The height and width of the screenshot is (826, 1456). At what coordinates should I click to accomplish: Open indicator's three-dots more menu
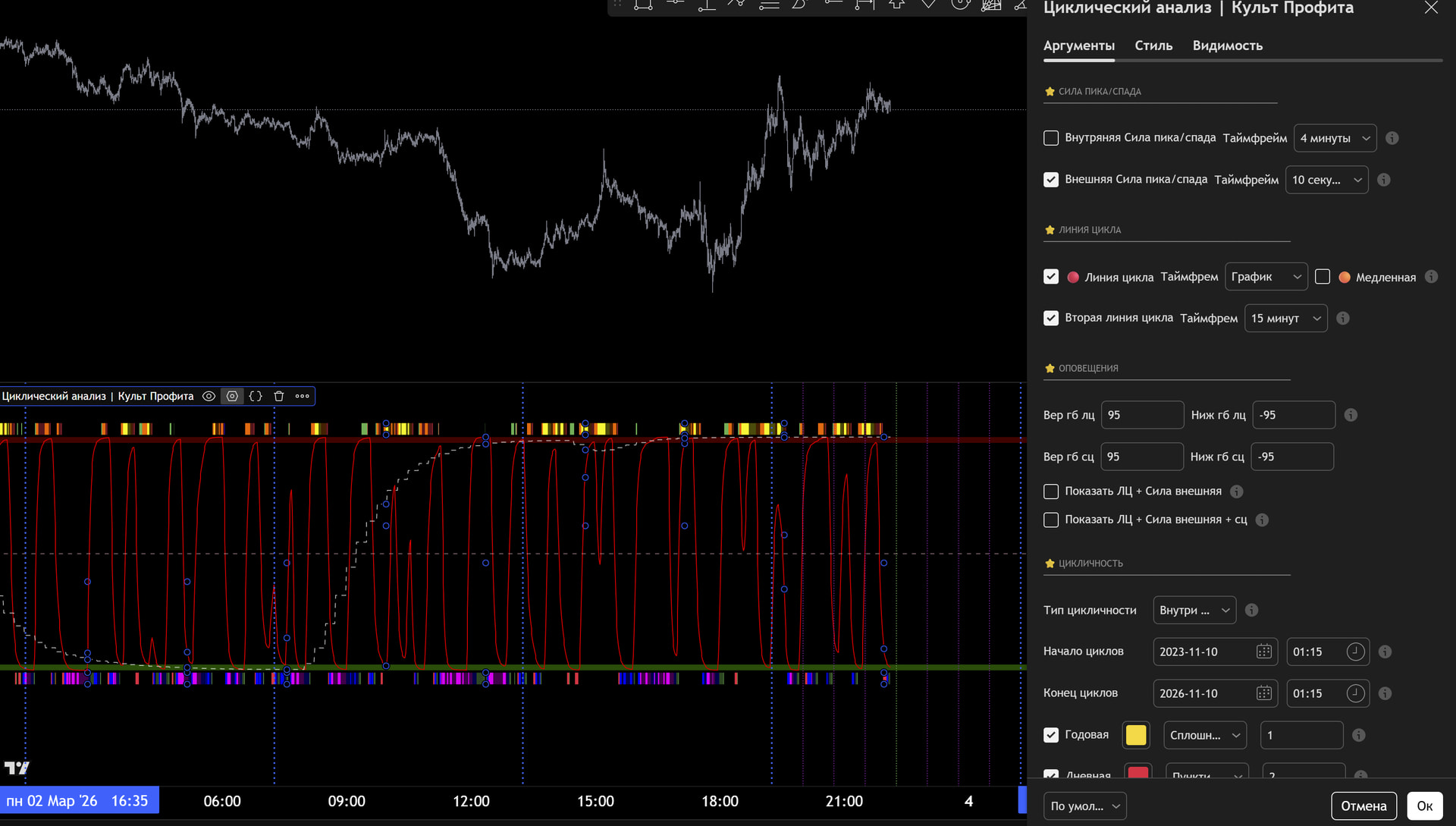(302, 396)
